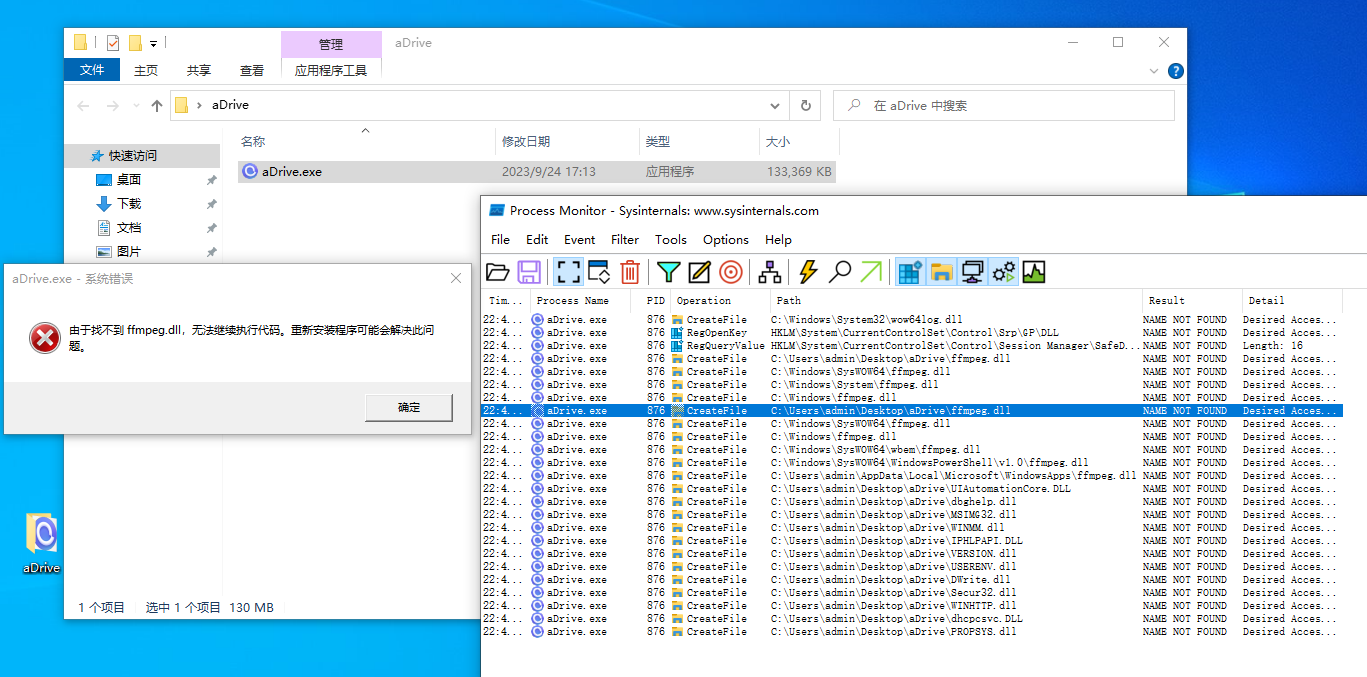Click the Process Name column header
This screenshot has width=1367, height=677.
[580, 300]
